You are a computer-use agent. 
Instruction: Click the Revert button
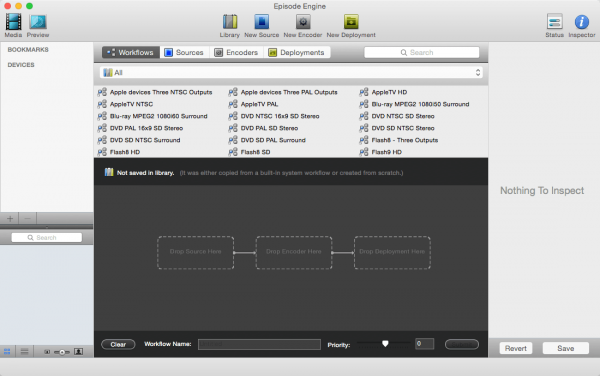point(515,348)
